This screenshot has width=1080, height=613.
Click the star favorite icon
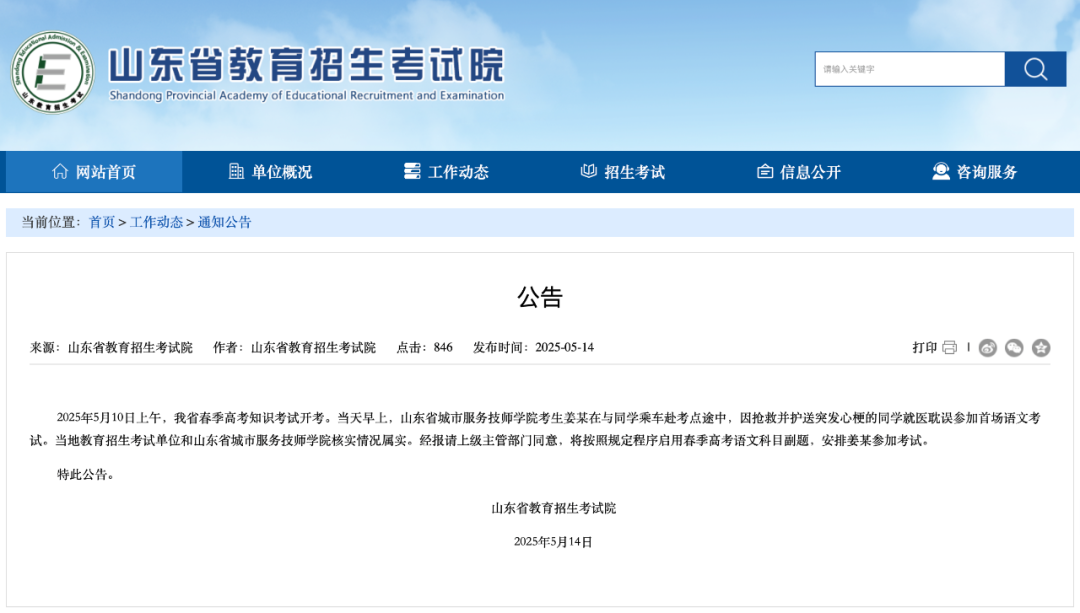tap(1041, 347)
